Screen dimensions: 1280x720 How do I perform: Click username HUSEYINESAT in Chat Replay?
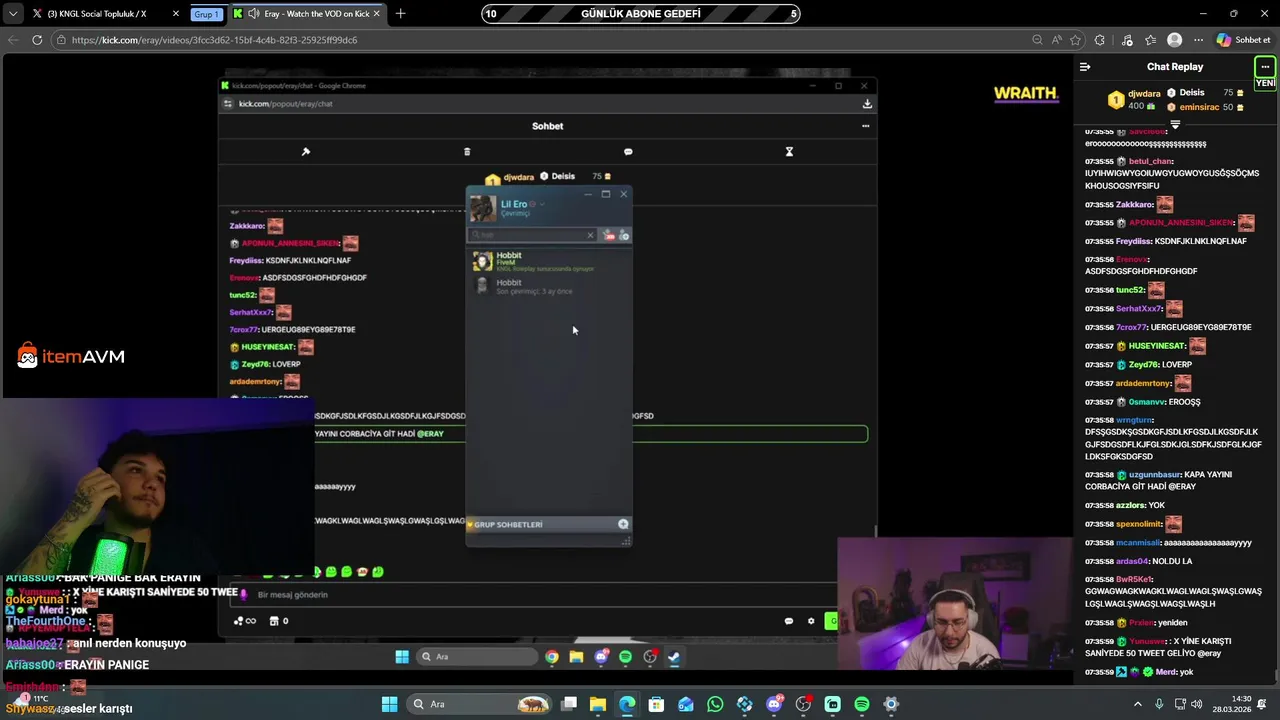pos(1157,346)
